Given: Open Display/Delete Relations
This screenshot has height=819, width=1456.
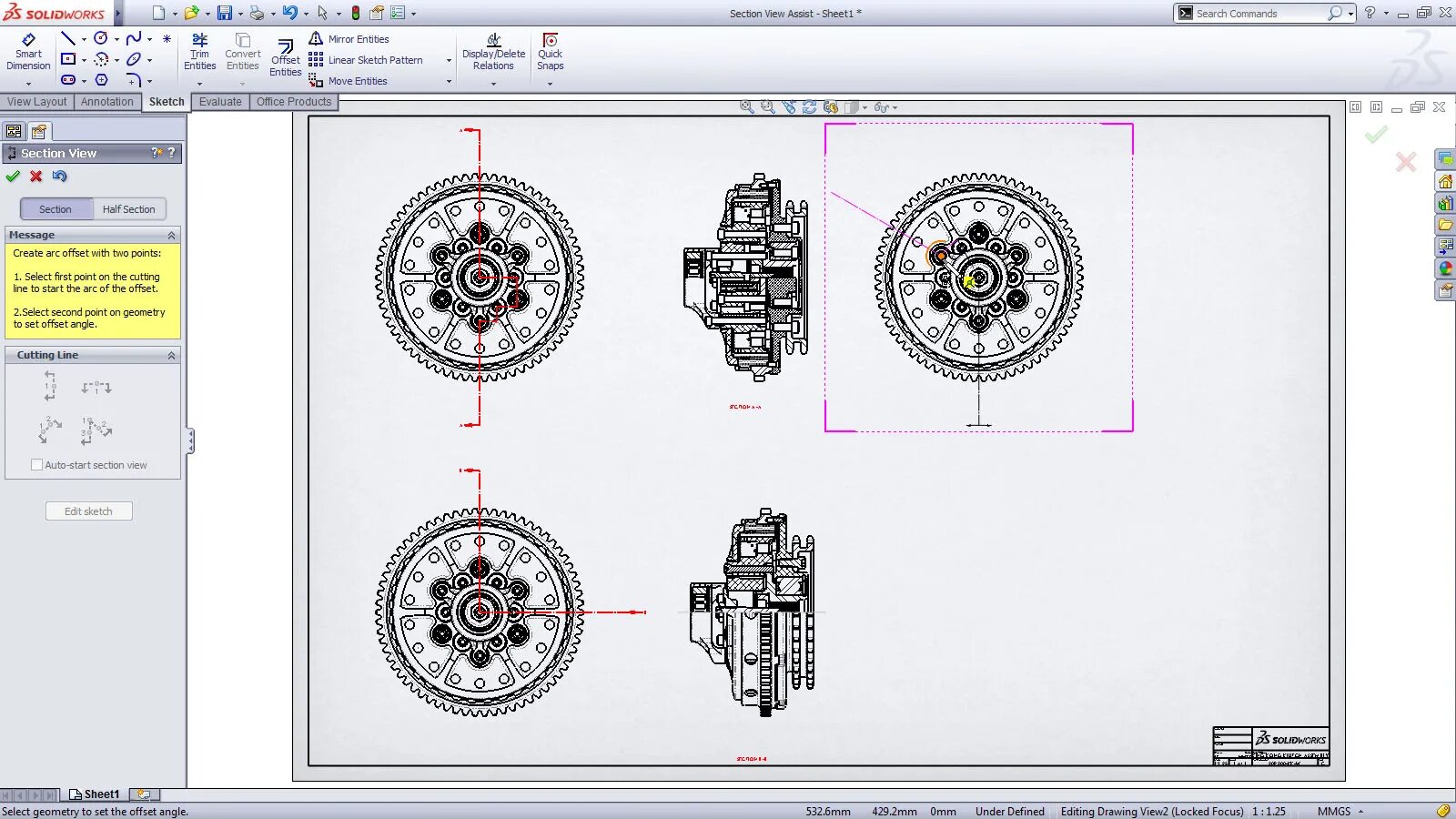Looking at the screenshot, I should coord(492,52).
